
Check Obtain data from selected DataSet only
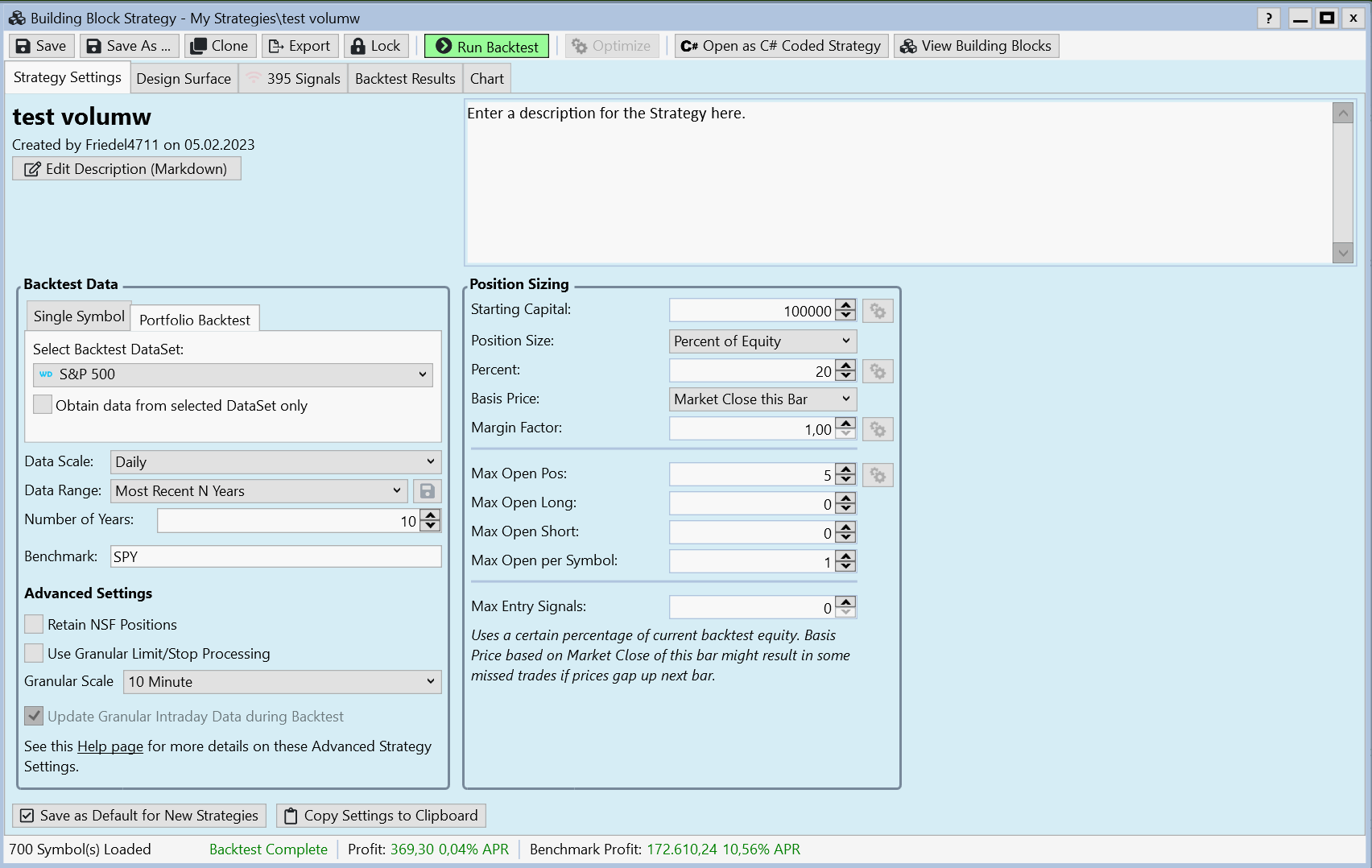43,405
